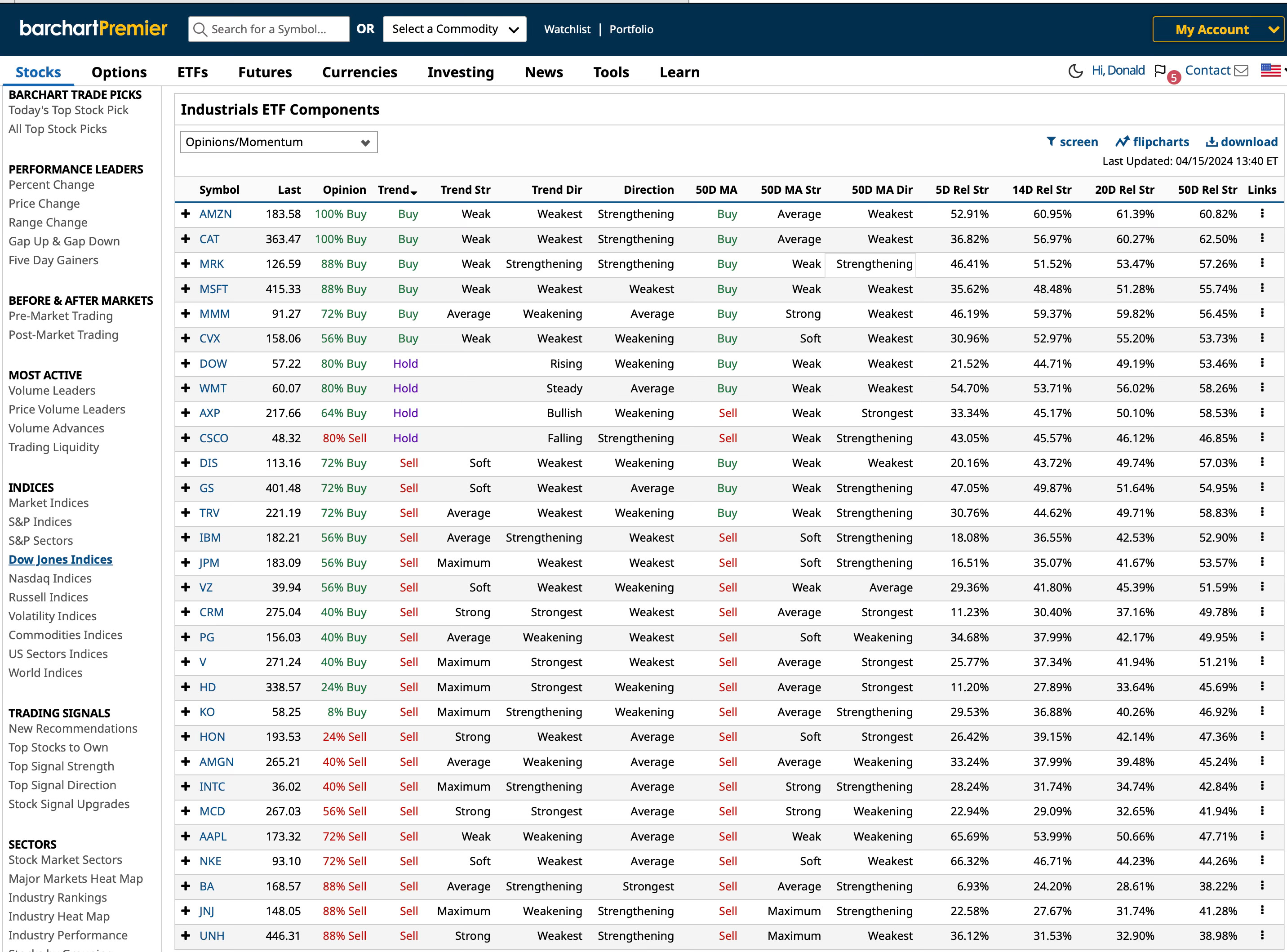Go to the Currencies tab
Screen dimensions: 1287x952
tap(359, 72)
